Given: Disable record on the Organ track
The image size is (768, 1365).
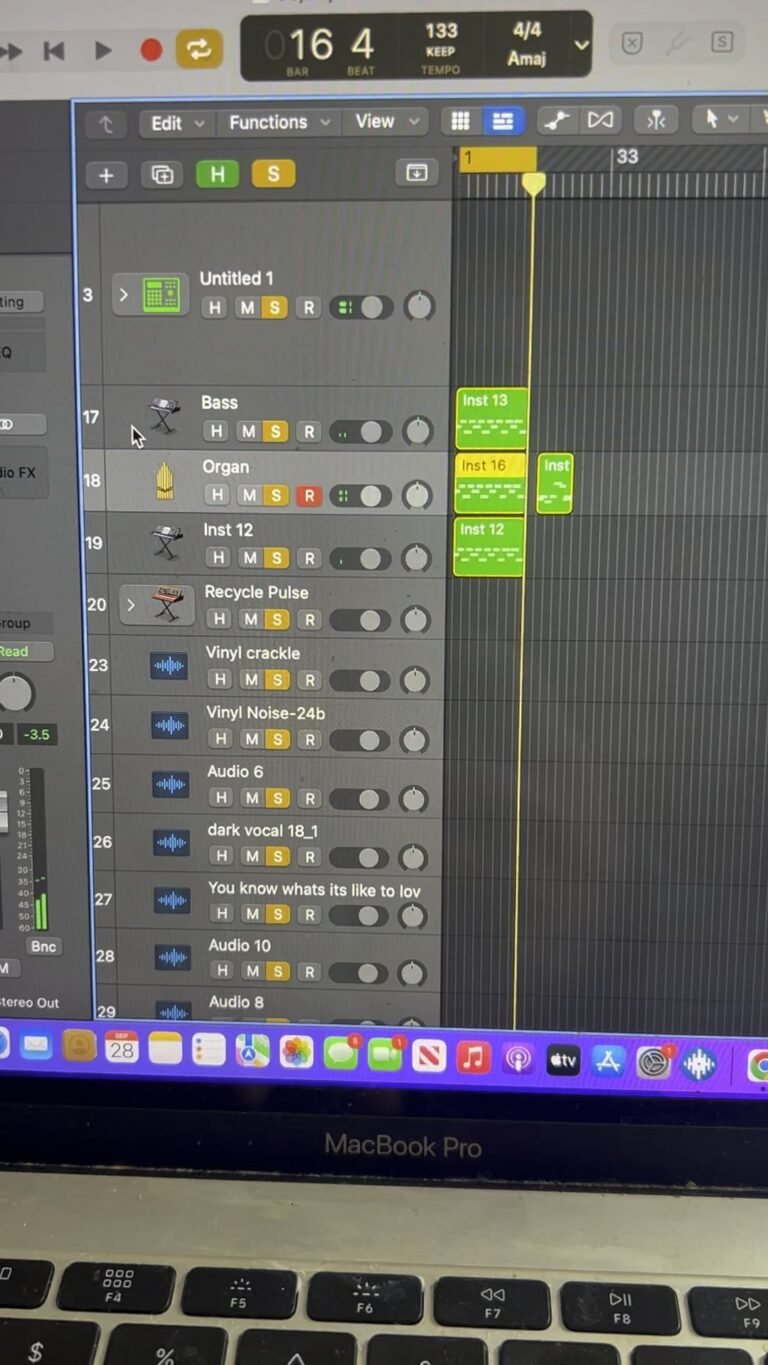Looking at the screenshot, I should coord(308,496).
